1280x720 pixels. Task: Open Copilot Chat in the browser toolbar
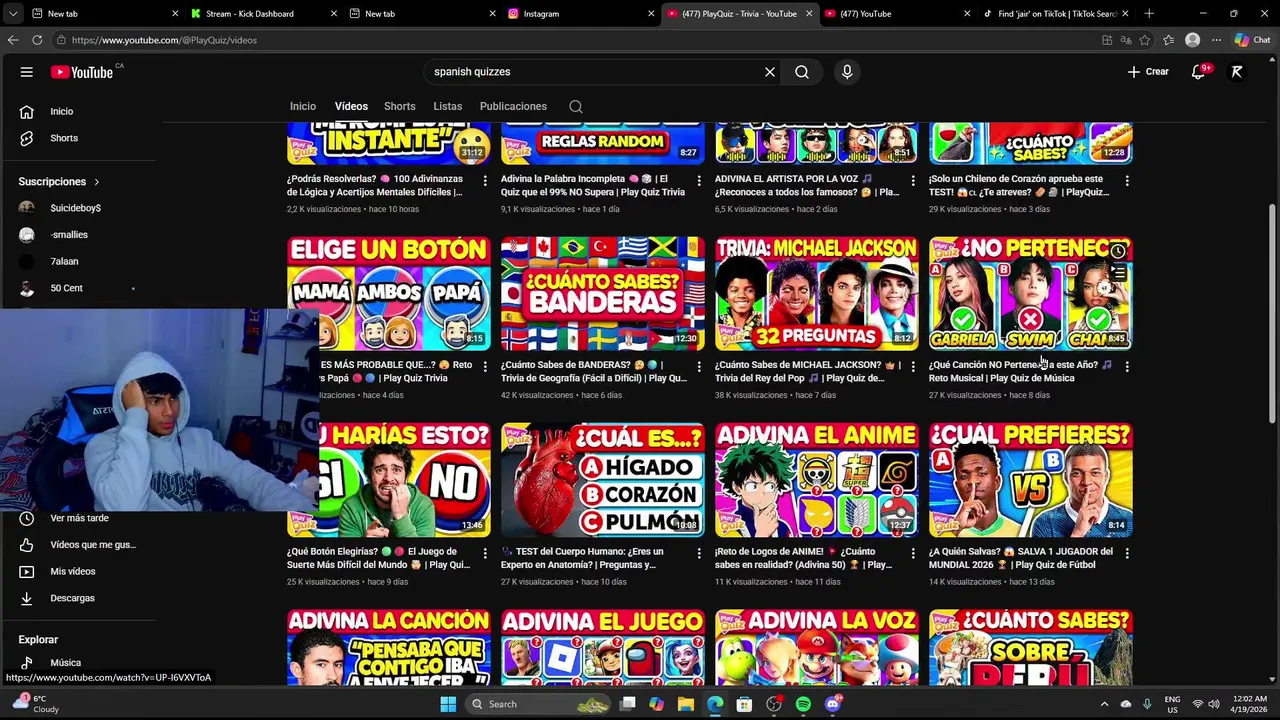(1252, 40)
